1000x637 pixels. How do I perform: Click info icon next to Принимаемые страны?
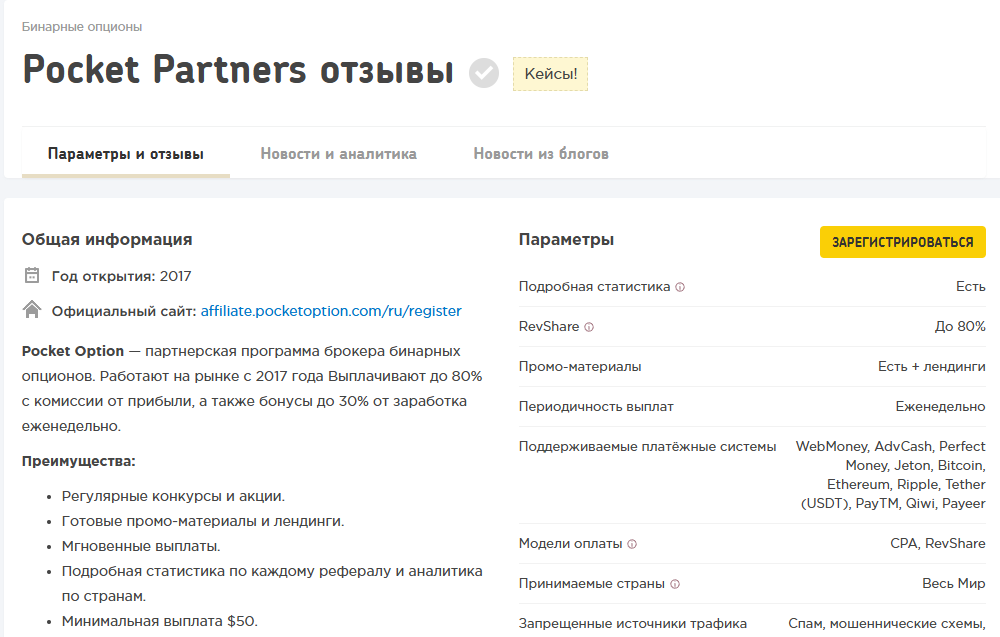click(675, 584)
